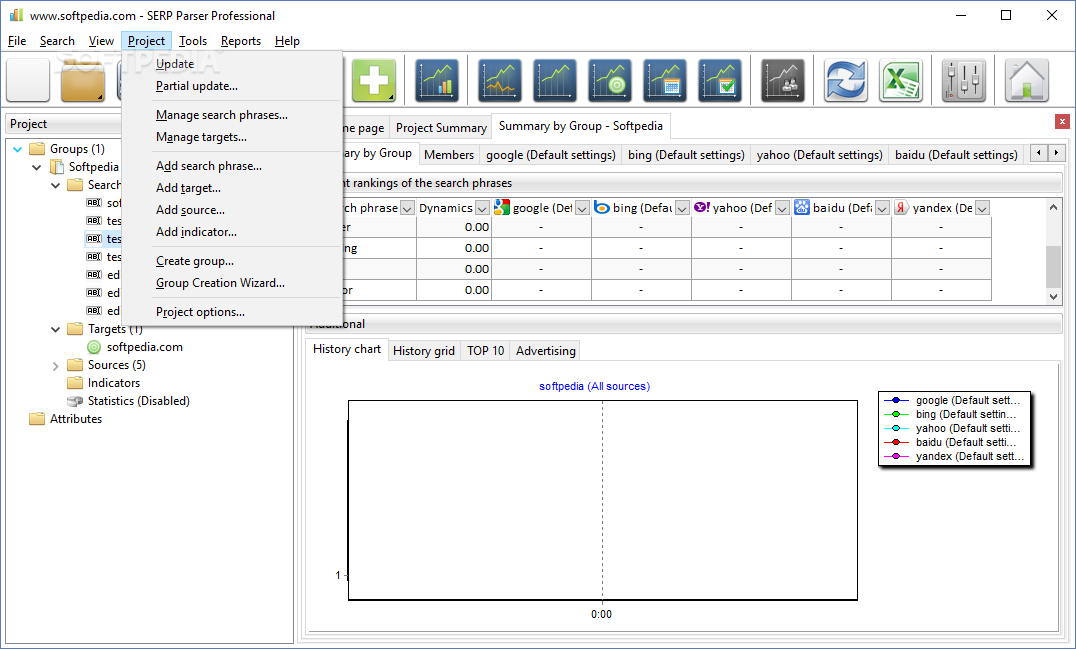Open the Search menu

tap(57, 41)
